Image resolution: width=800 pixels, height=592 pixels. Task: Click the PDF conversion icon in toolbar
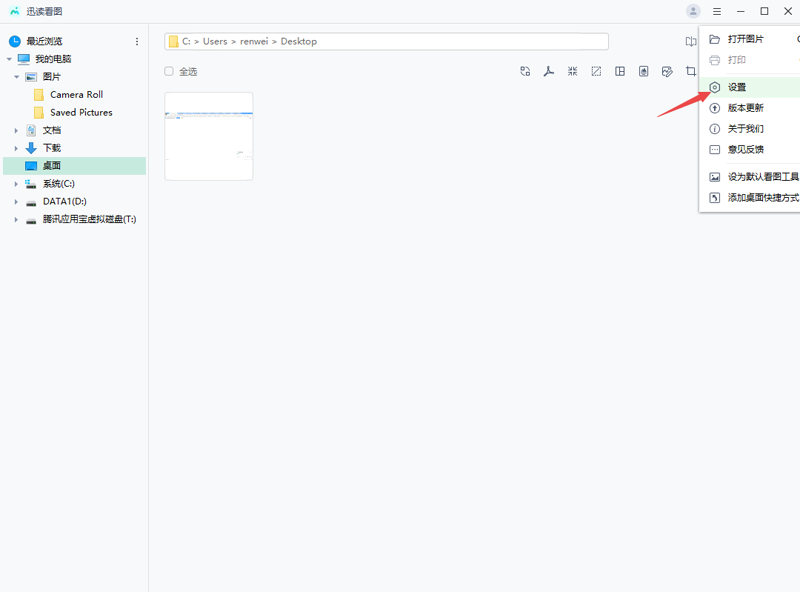coord(548,71)
